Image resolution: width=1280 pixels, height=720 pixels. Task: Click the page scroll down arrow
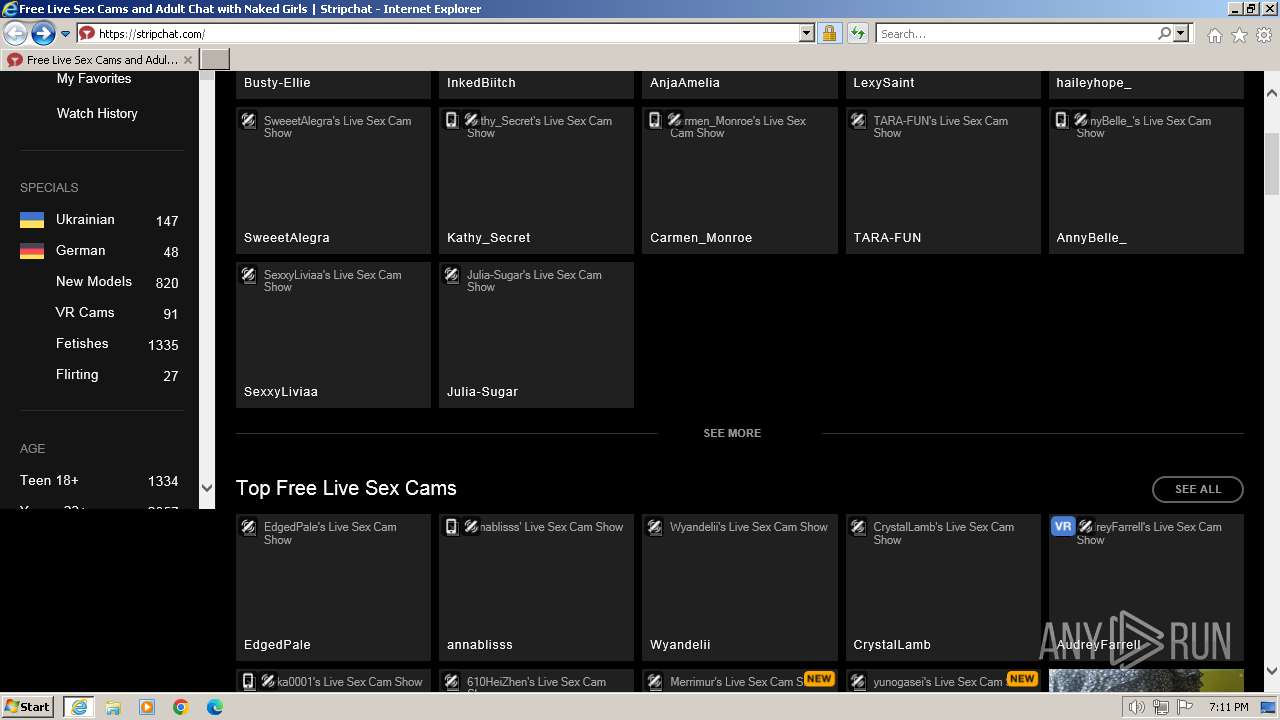tap(1272, 671)
